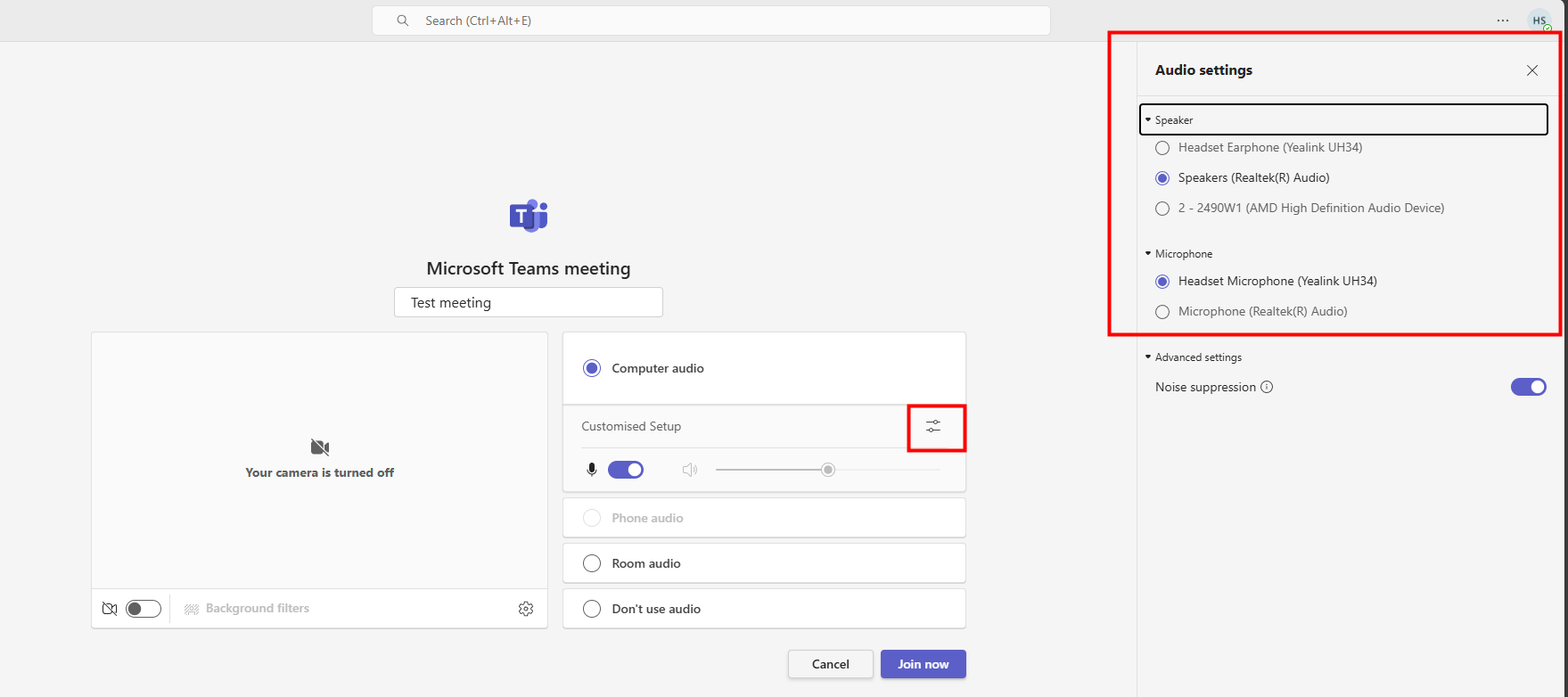Click the camera preview showing camera turned off
Image resolution: width=1568 pixels, height=697 pixels.
click(x=320, y=461)
